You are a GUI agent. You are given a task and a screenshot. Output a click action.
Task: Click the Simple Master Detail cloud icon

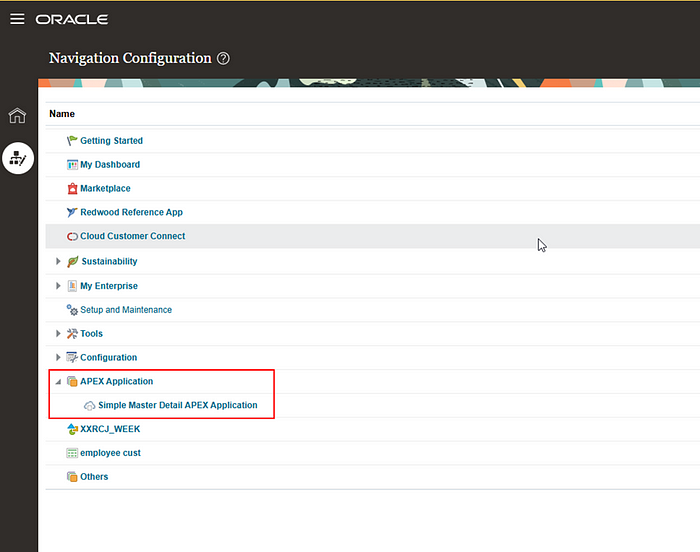[x=90, y=406]
